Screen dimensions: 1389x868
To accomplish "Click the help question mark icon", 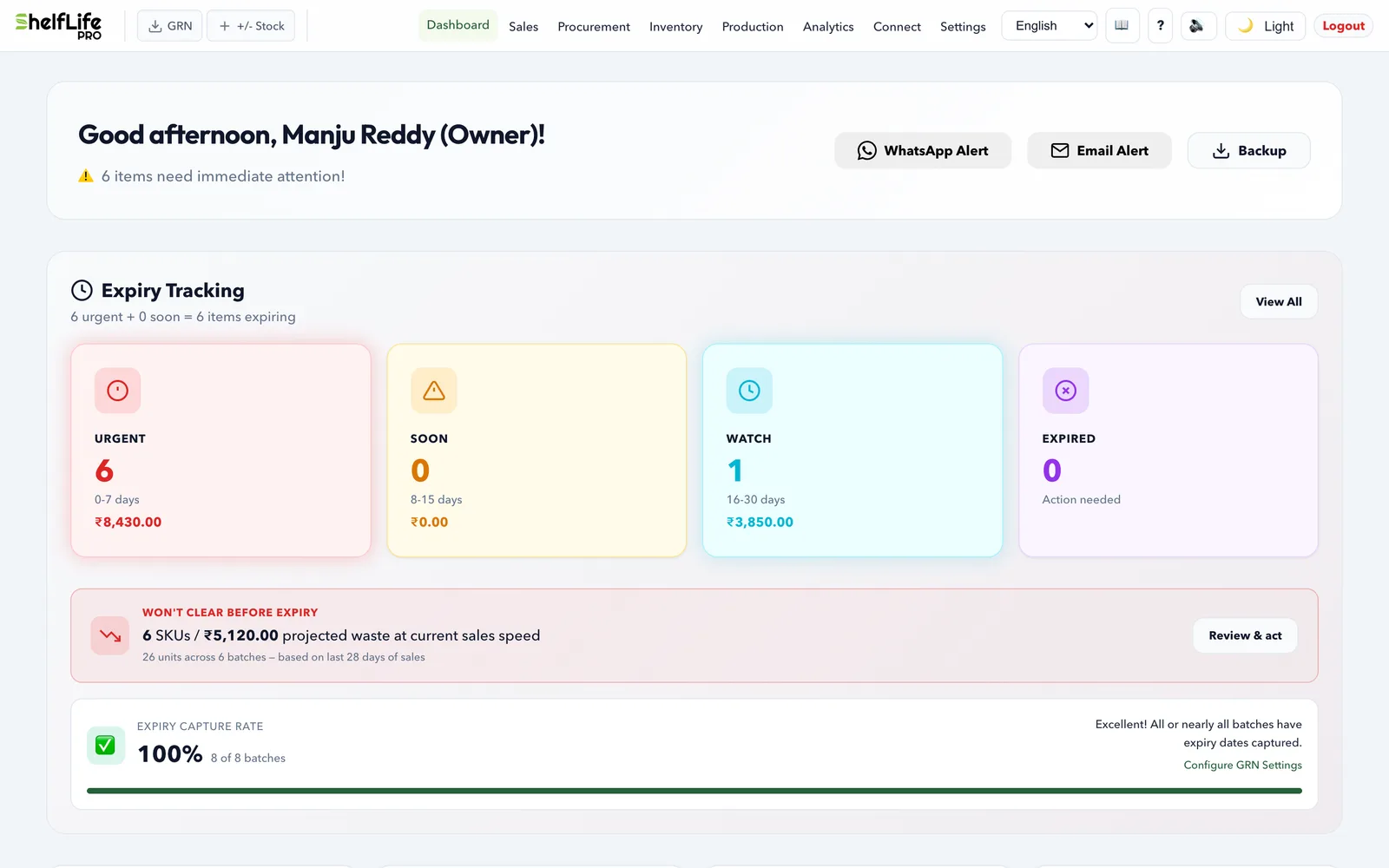I will click(1160, 26).
